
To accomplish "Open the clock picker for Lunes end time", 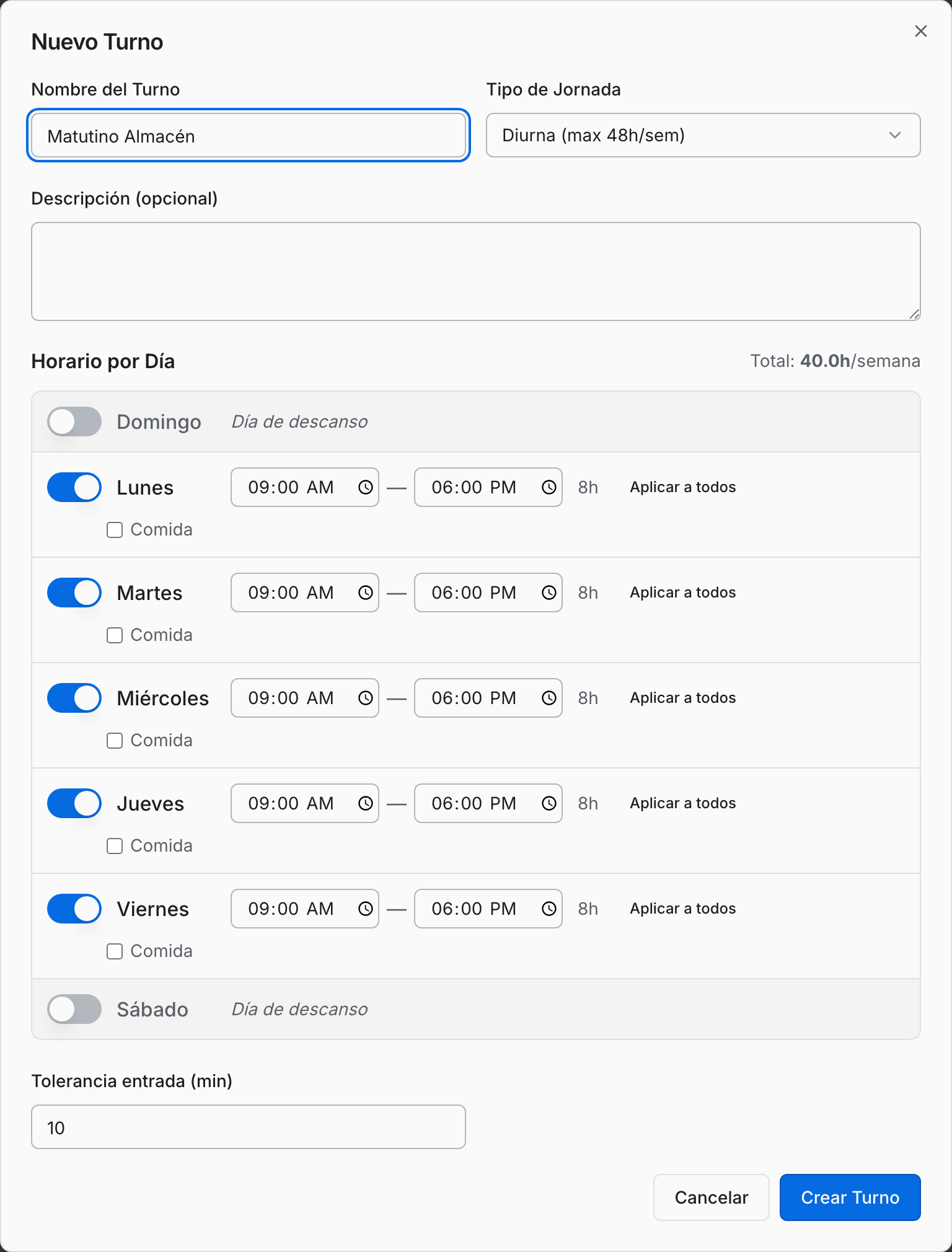I will 549,487.
